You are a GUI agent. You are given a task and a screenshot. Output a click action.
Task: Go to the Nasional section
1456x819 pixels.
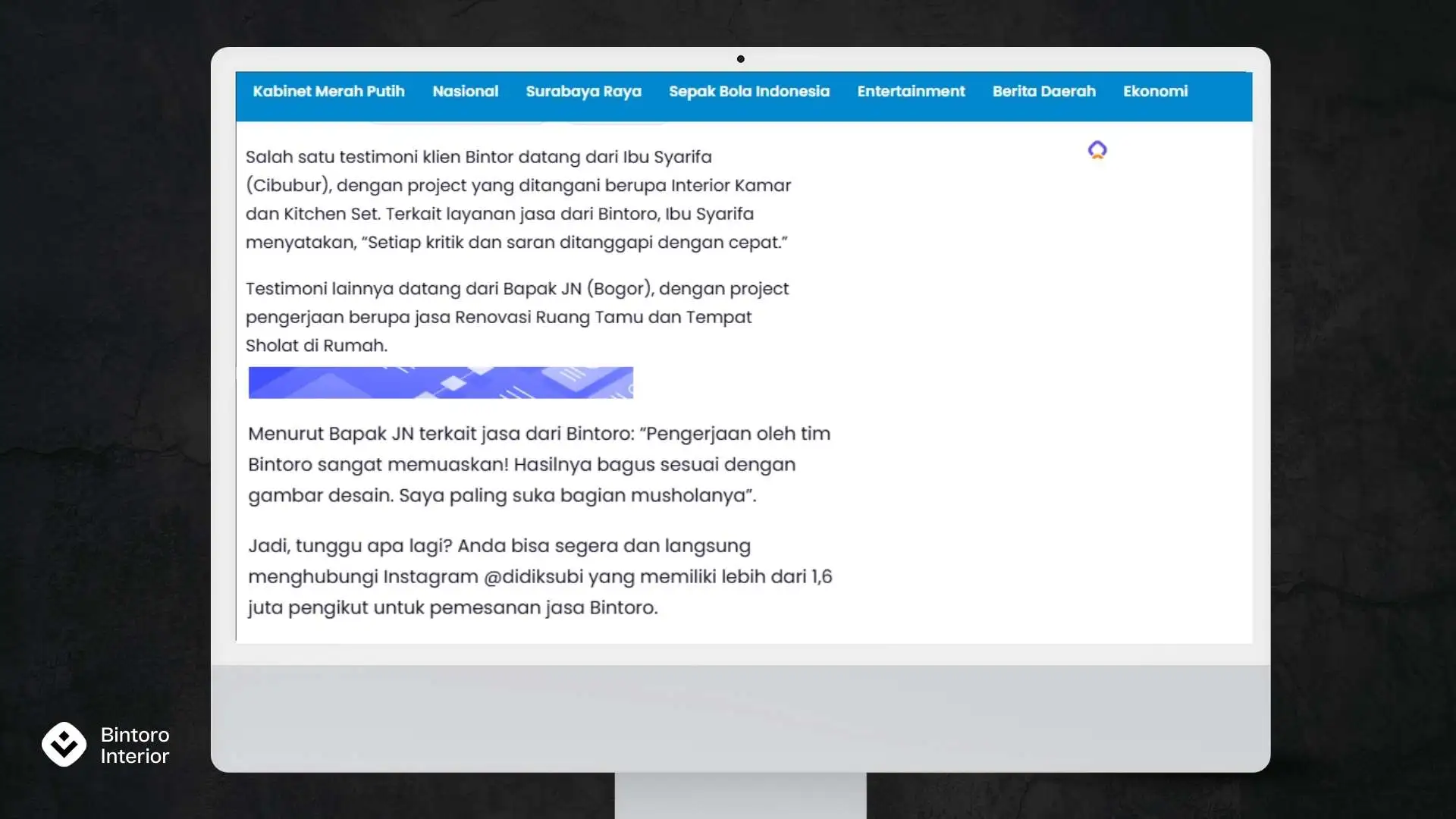coord(465,92)
